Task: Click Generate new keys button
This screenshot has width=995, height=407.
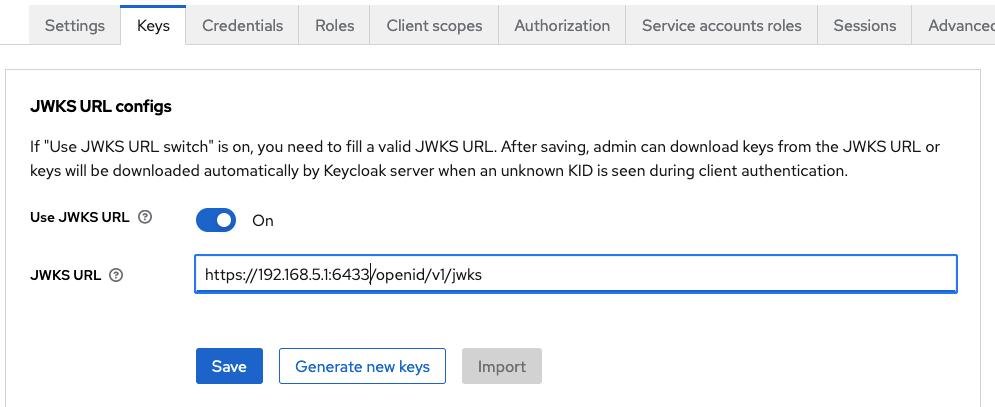Action: (x=362, y=366)
